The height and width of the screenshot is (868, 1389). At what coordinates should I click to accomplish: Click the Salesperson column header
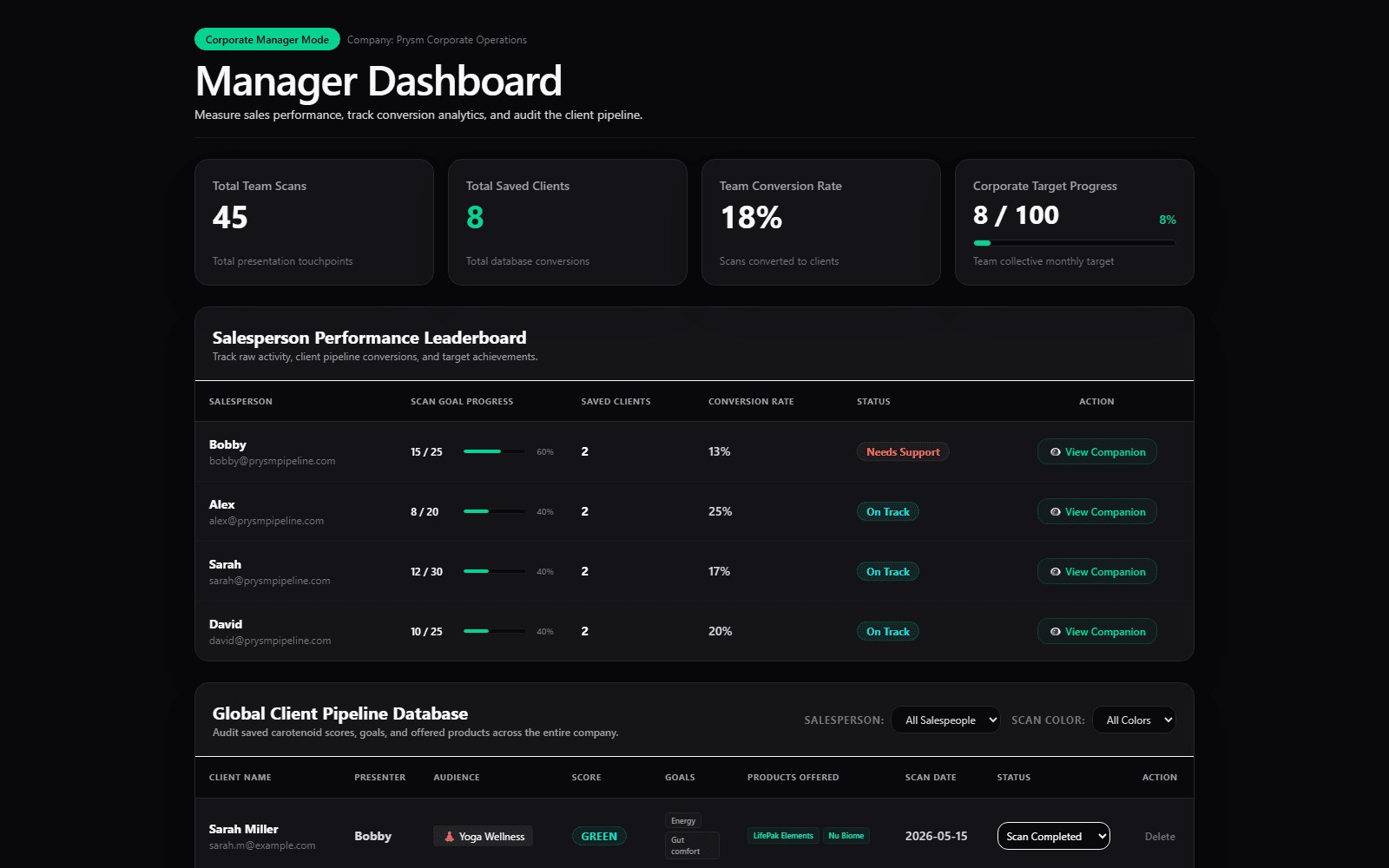[x=240, y=402]
